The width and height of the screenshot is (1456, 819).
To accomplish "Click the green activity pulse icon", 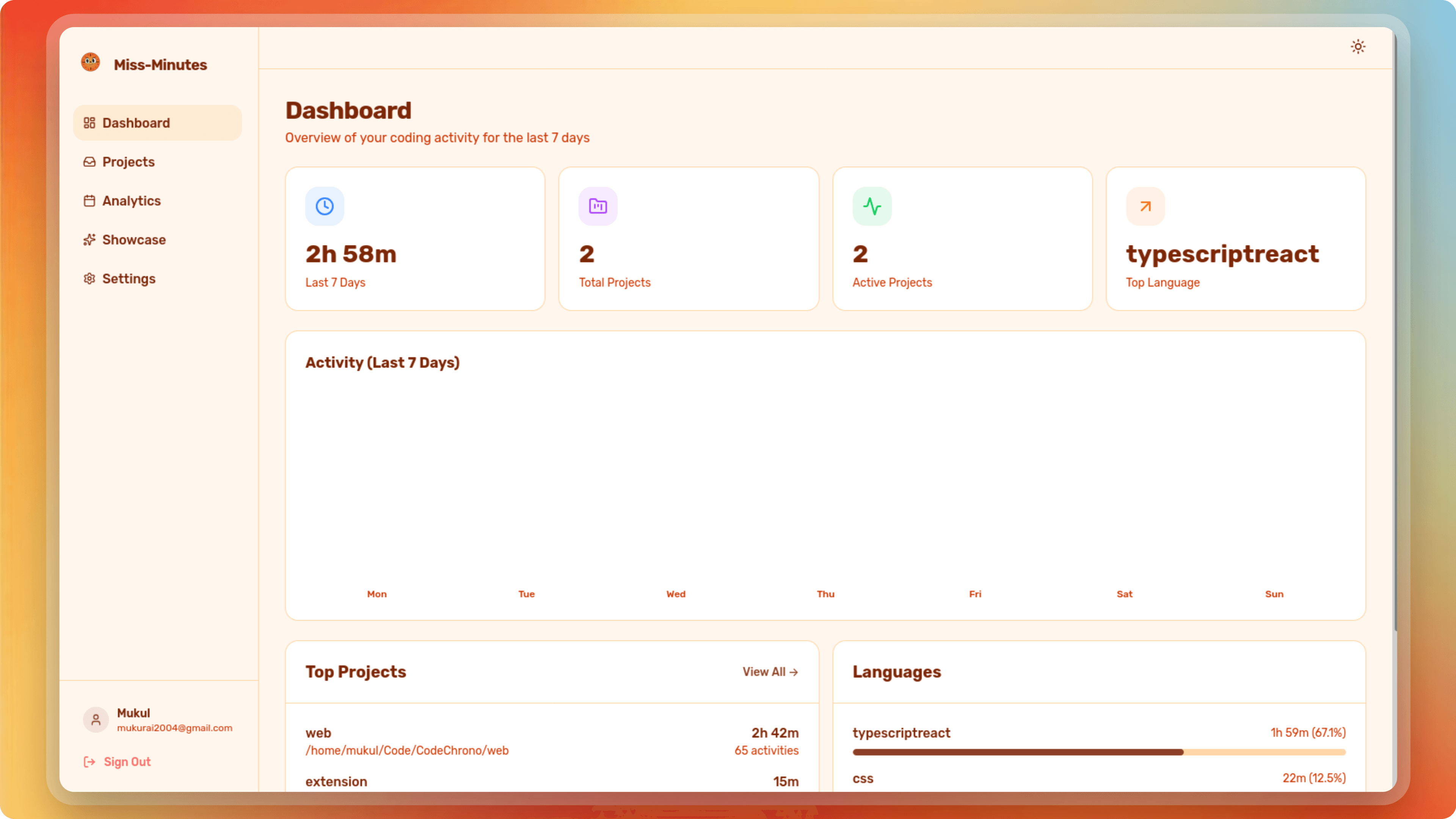I will [872, 206].
